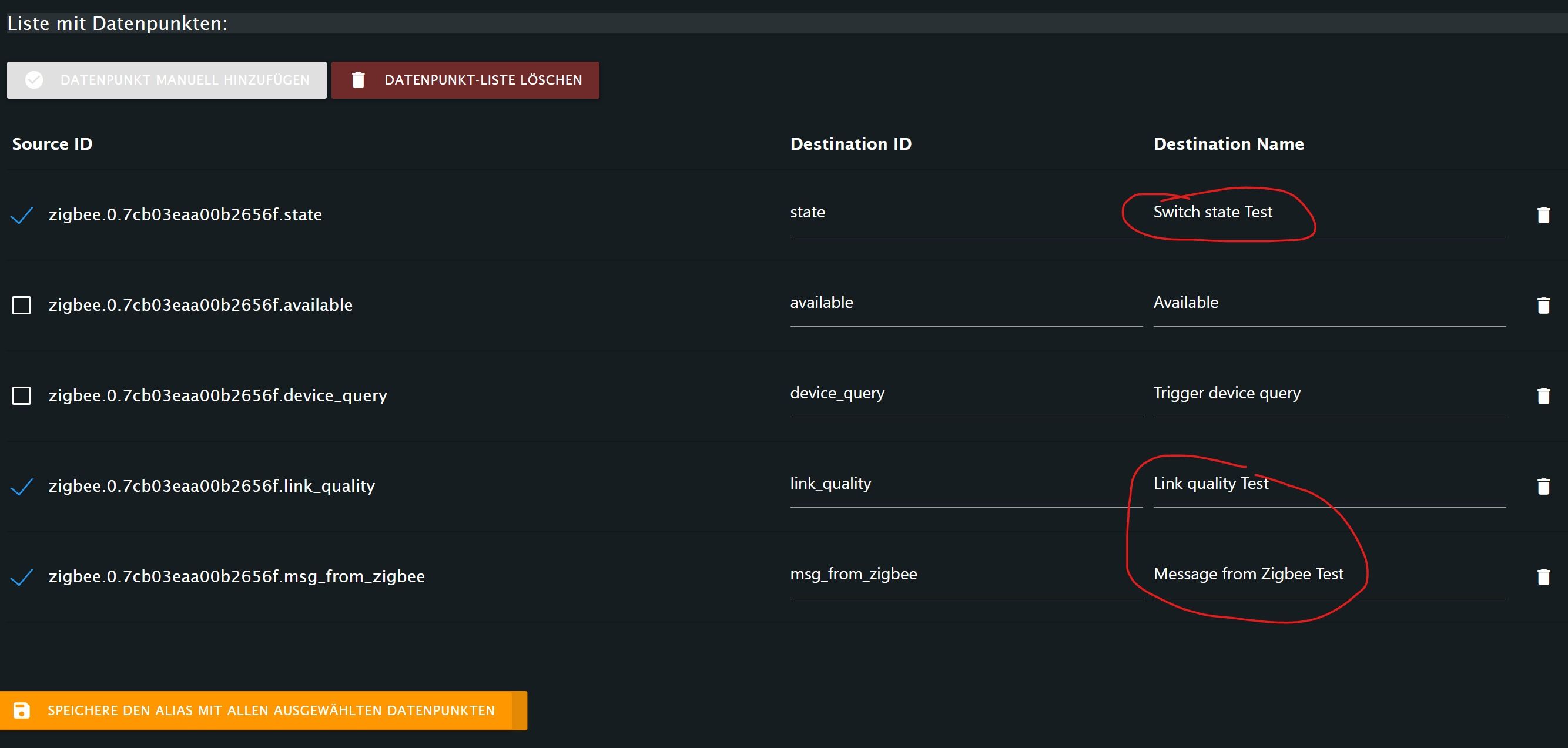Screen dimensions: 1568x748
Task: Edit the 'msg_from_zigbee' Destination ID field
Action: (x=966, y=575)
